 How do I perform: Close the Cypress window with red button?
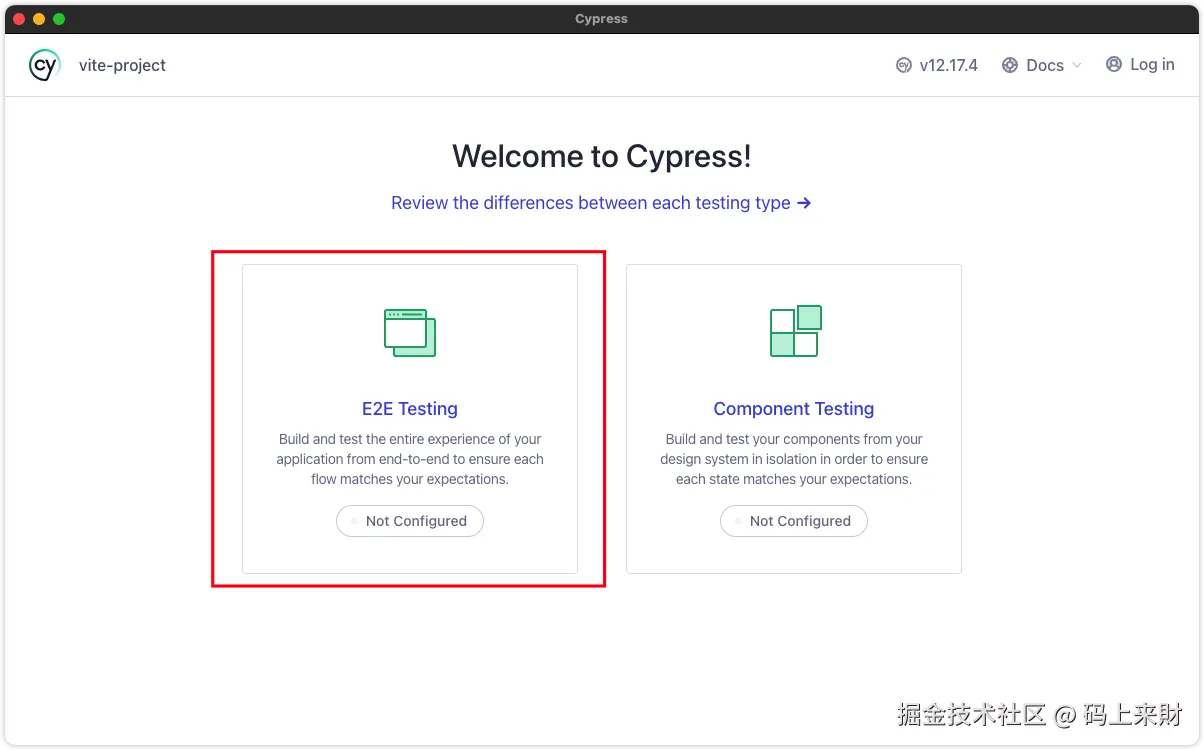click(19, 19)
